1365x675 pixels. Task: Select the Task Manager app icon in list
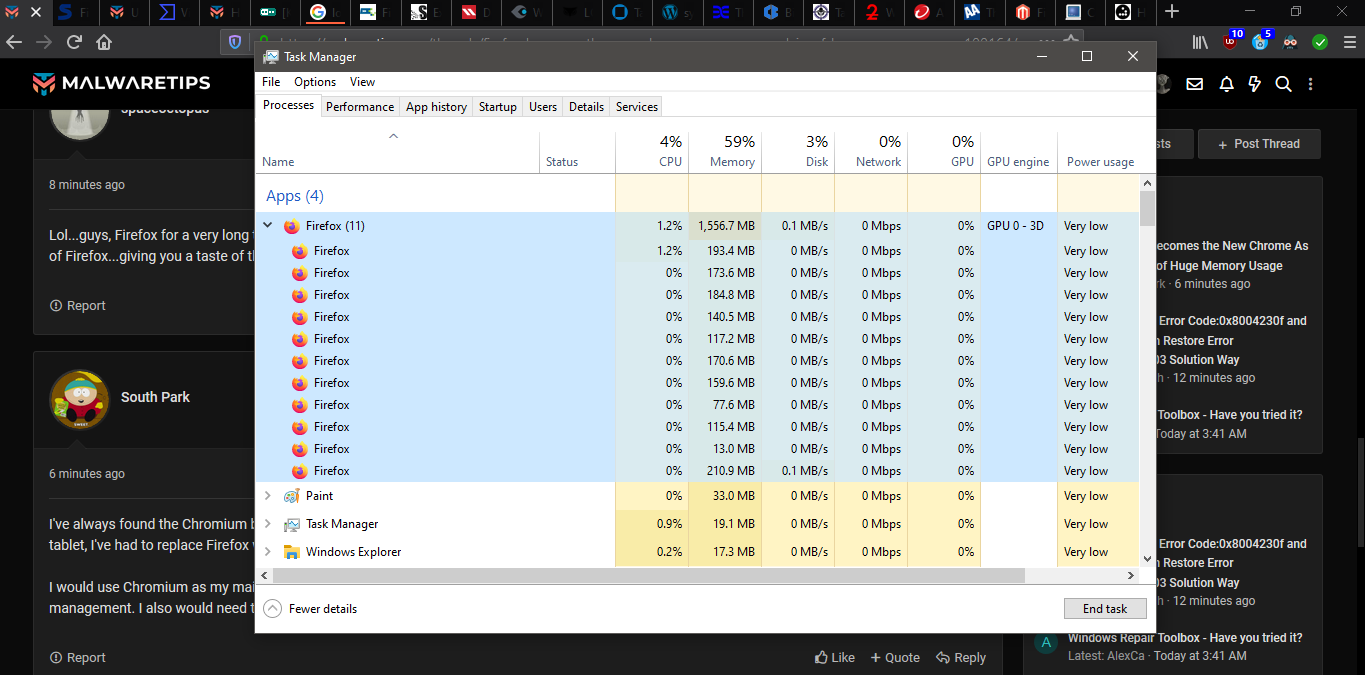tap(292, 524)
